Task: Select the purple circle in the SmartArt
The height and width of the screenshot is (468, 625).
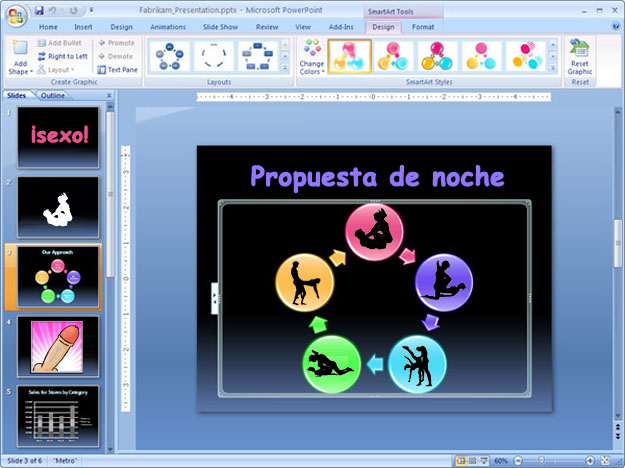Action: click(444, 282)
